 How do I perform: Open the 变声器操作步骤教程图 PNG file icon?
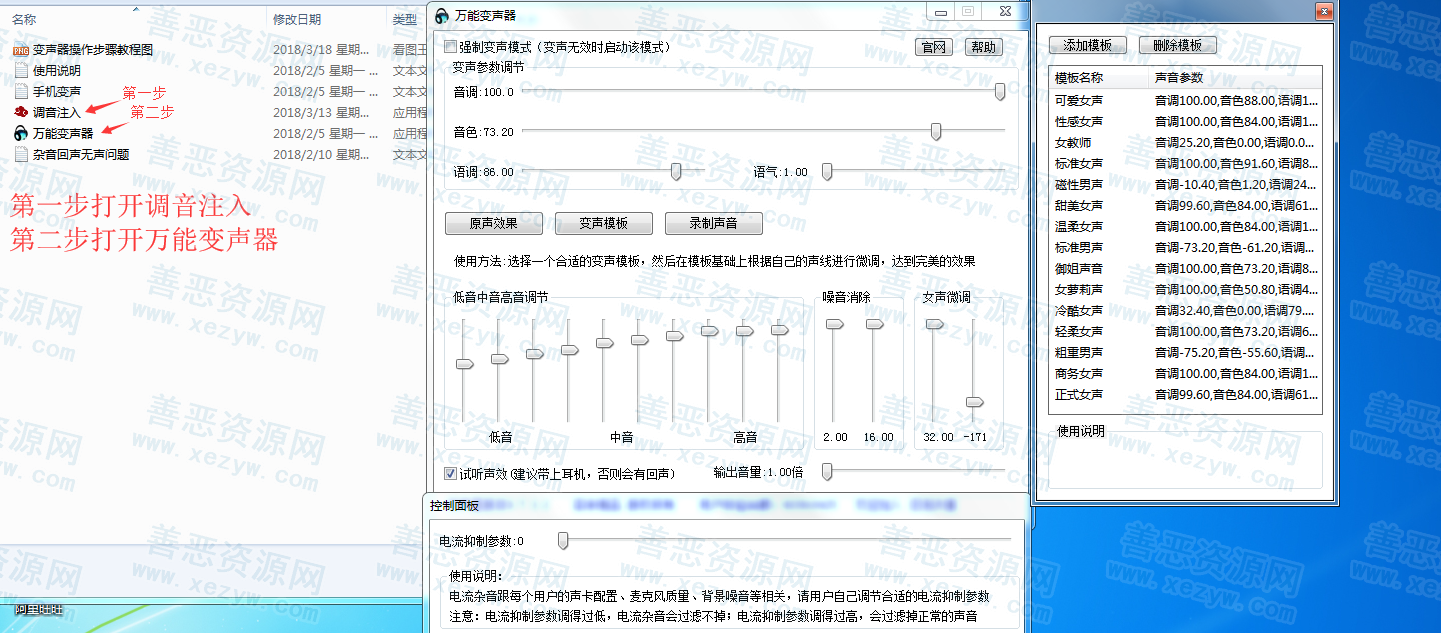pos(21,50)
